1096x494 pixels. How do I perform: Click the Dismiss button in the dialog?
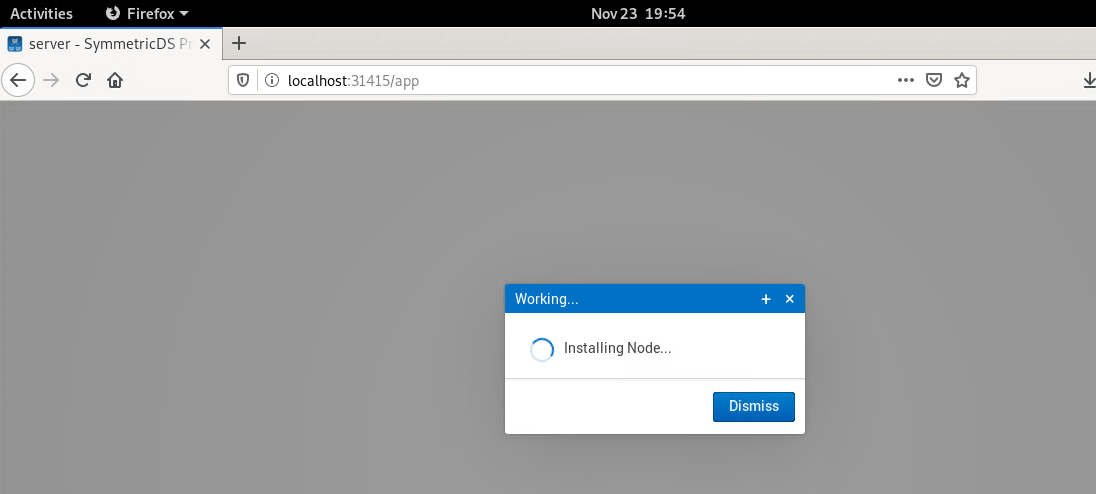click(x=753, y=406)
